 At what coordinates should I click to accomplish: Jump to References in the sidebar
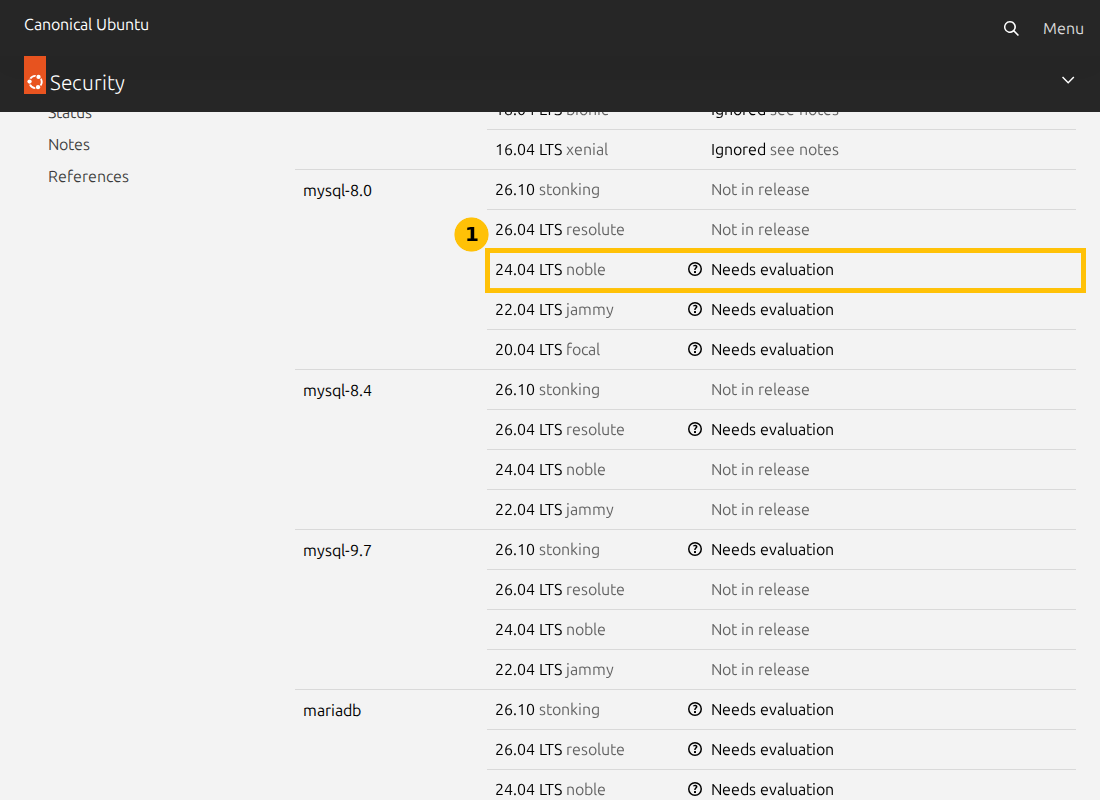click(x=88, y=177)
